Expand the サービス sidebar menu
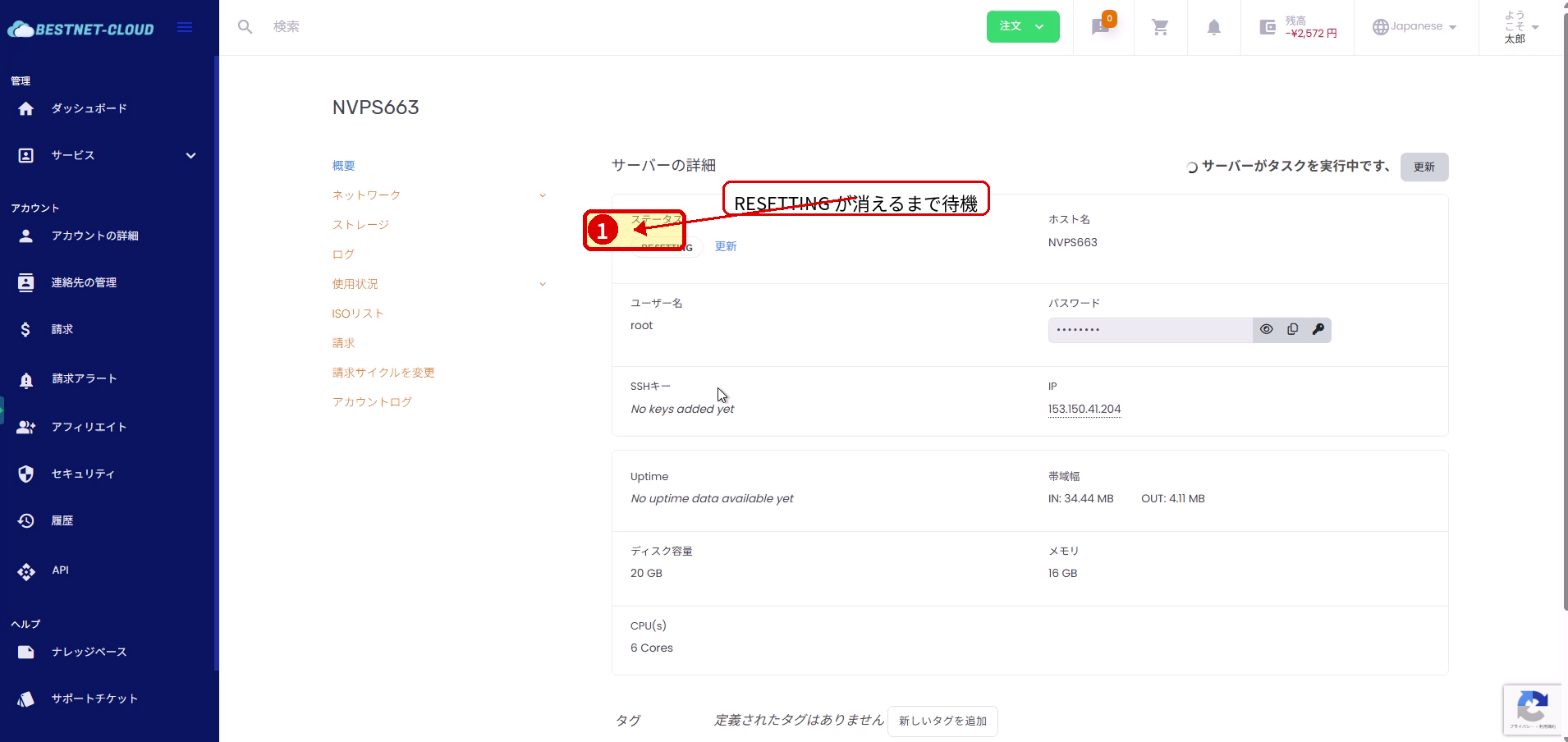This screenshot has height=742, width=1568. [x=190, y=155]
